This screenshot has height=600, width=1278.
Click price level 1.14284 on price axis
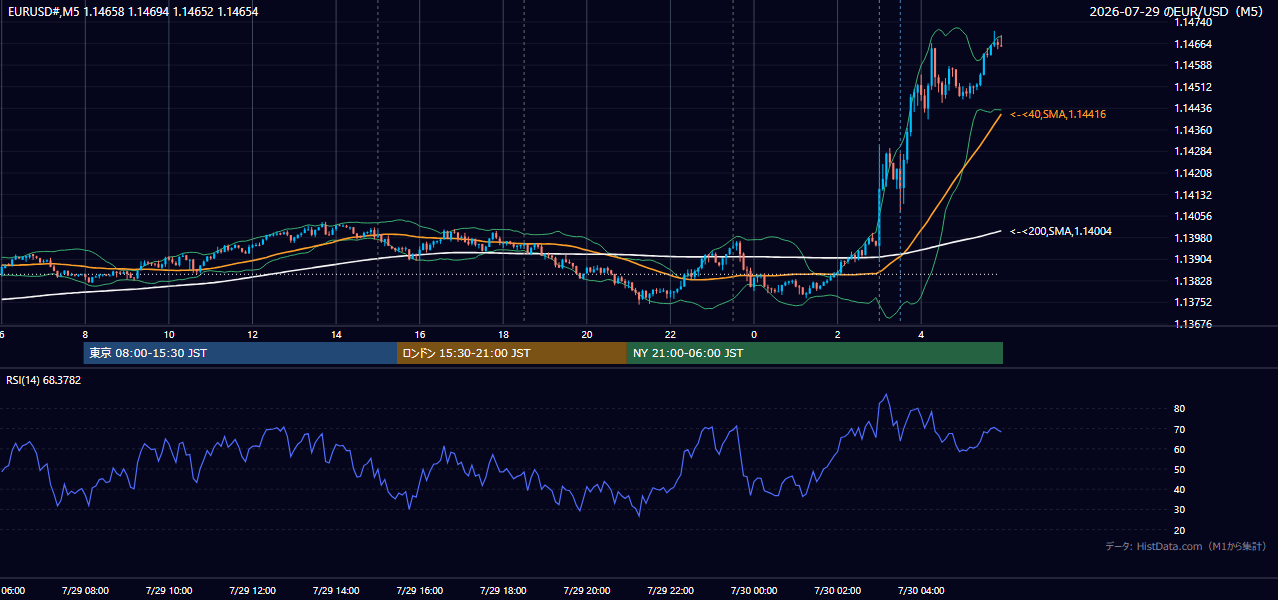[1192, 151]
